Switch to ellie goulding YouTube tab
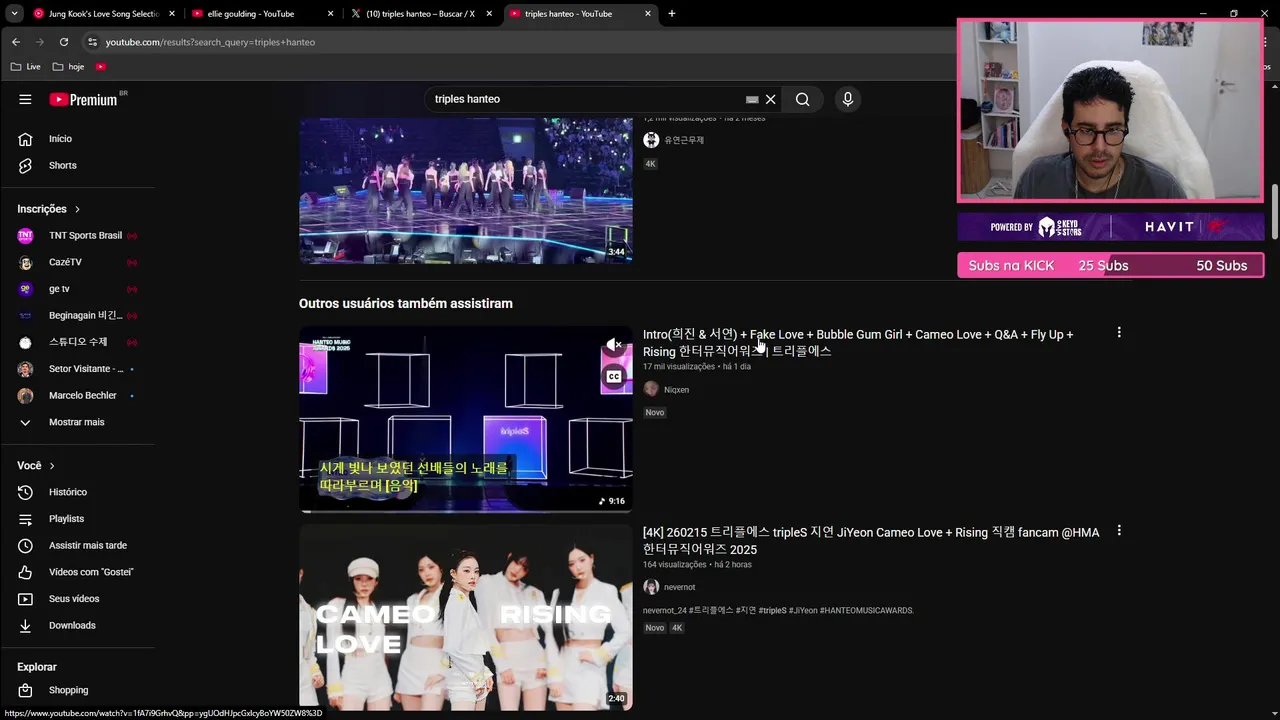Viewport: 1280px width, 720px height. 262,14
